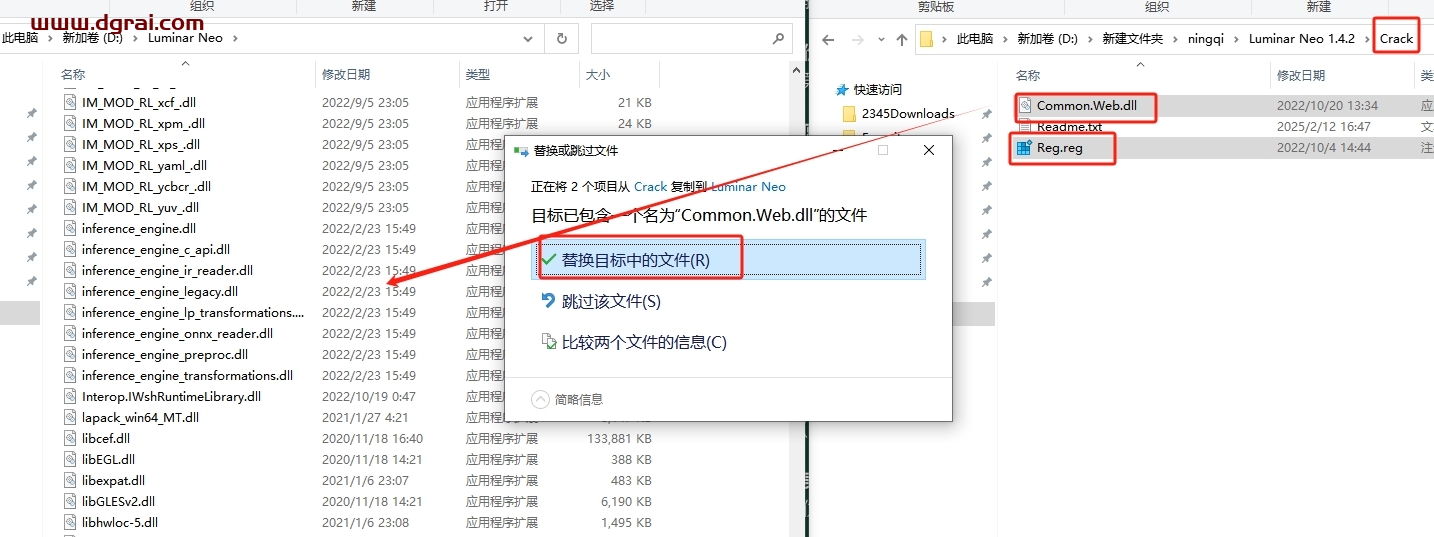The image size is (1434, 537).
Task: Click Luminar Neo 1.4.2 in right address bar
Action: click(x=1302, y=39)
